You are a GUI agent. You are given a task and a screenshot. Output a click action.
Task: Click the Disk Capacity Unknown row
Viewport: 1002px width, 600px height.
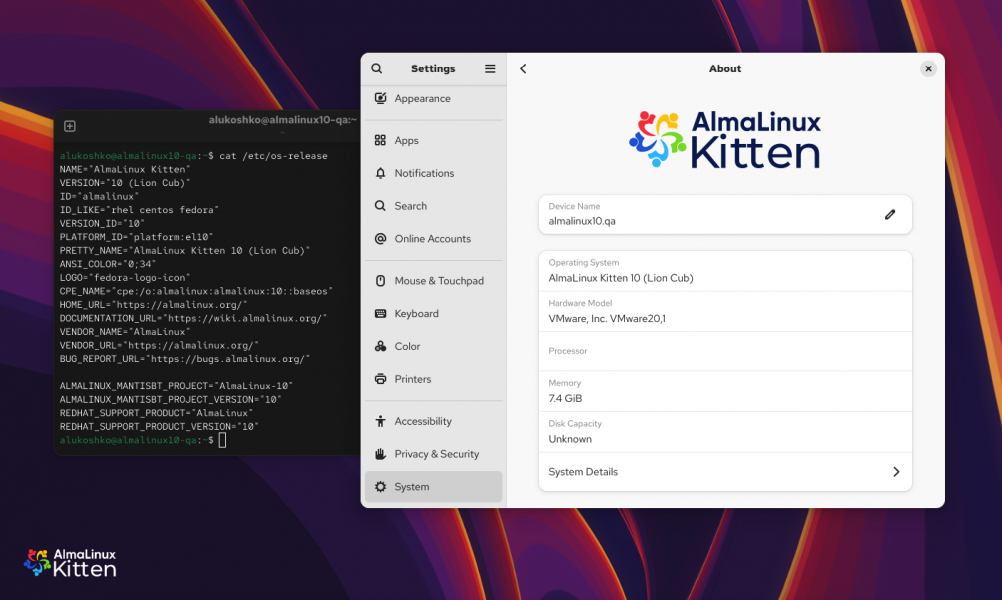[725, 432]
